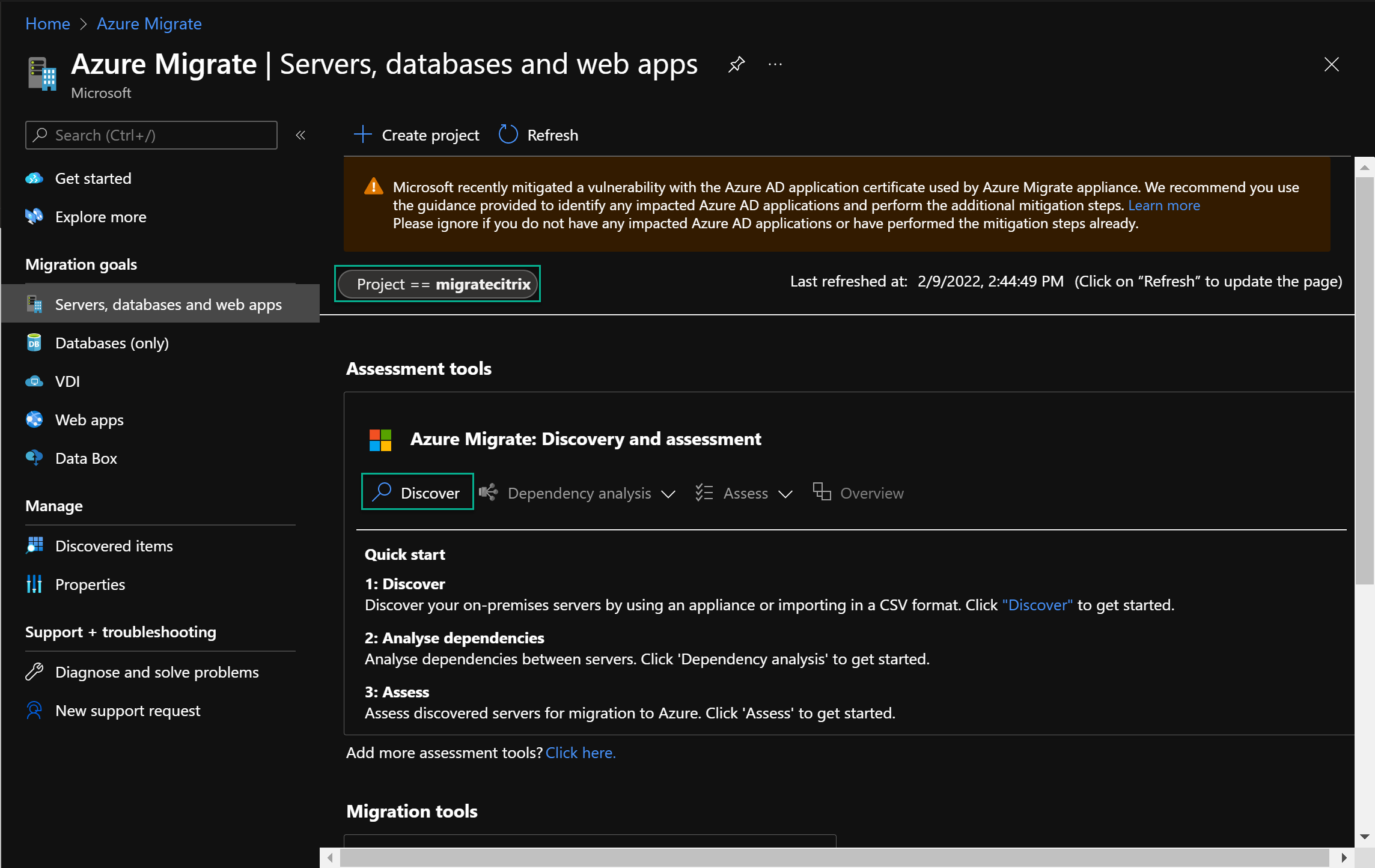
Task: Click the Web apps globe icon
Action: (x=34, y=419)
